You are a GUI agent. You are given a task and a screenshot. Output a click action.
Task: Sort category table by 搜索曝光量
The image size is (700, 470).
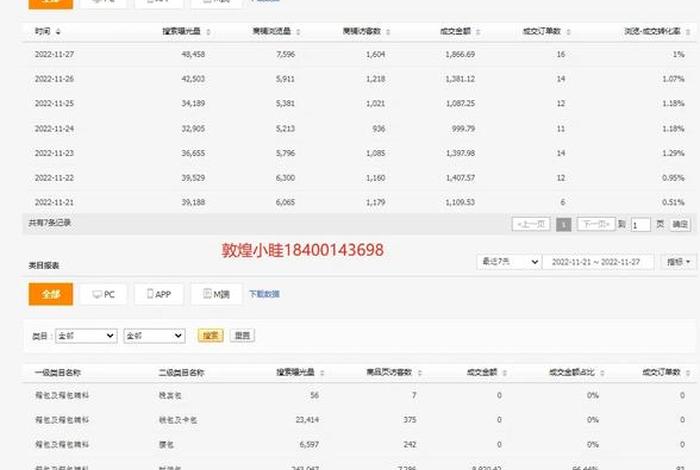click(x=322, y=373)
